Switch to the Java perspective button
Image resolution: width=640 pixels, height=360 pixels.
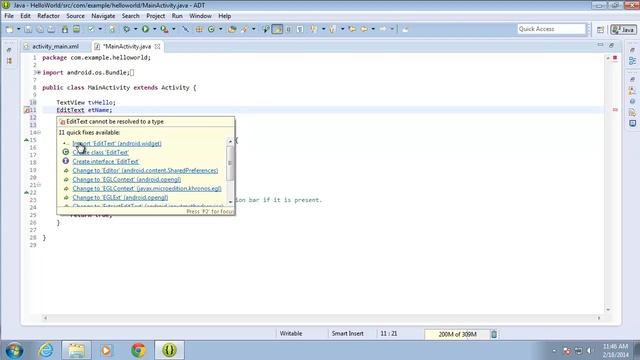click(x=623, y=29)
